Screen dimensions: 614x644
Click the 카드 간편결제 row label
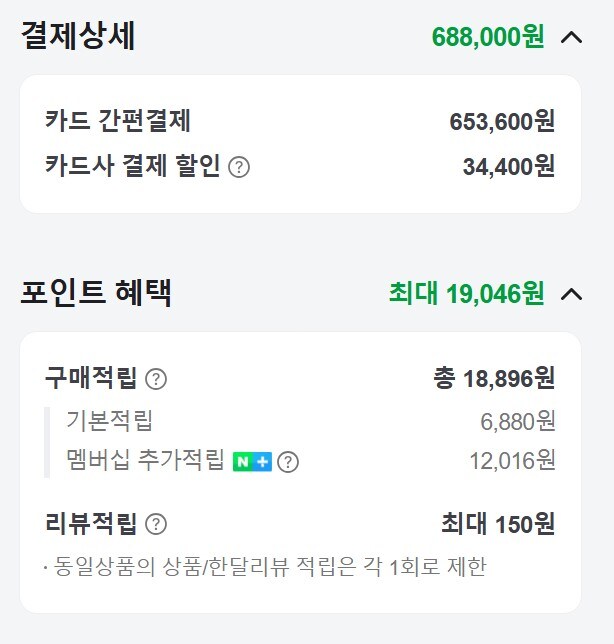118,121
